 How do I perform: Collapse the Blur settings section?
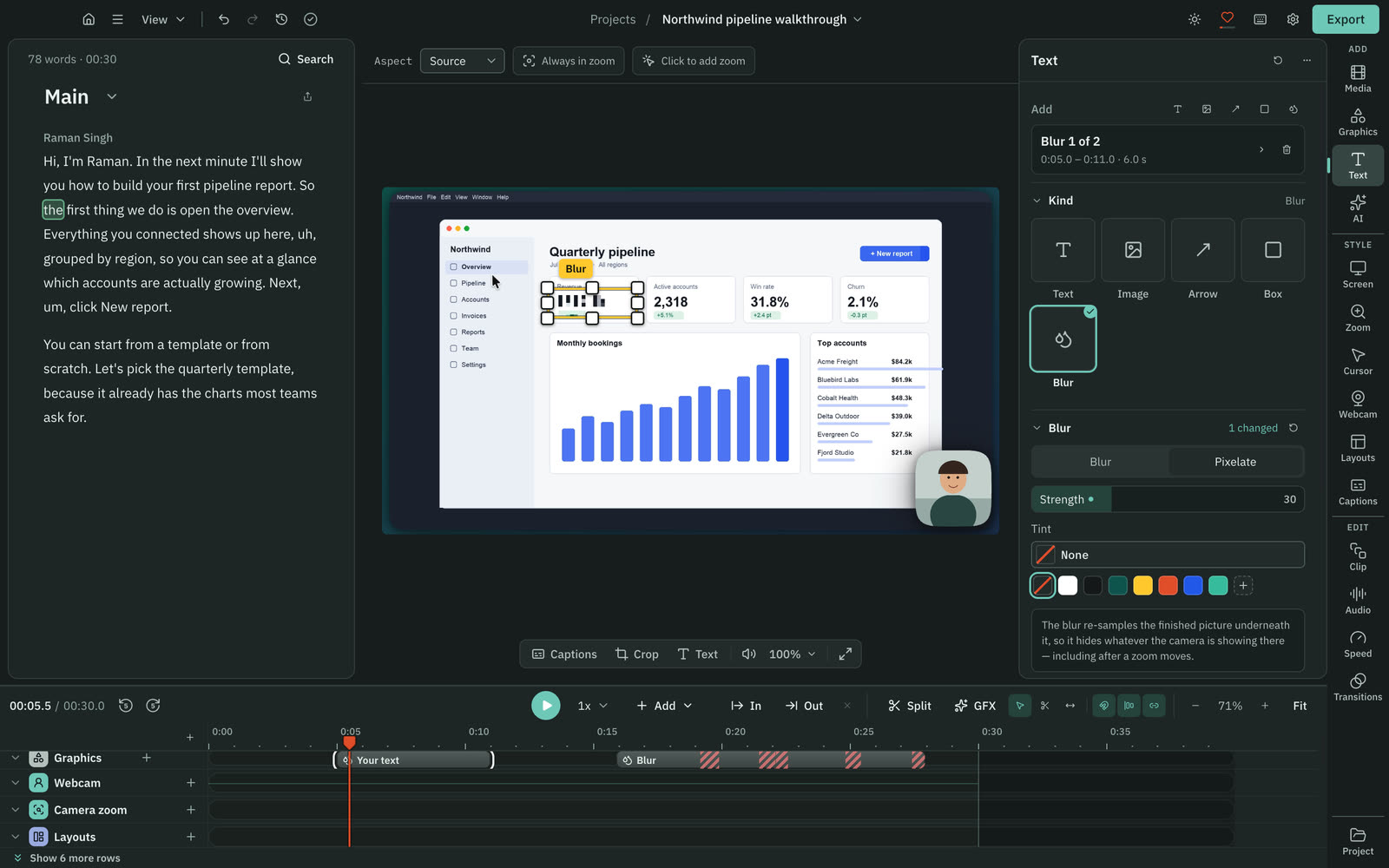coord(1037,428)
